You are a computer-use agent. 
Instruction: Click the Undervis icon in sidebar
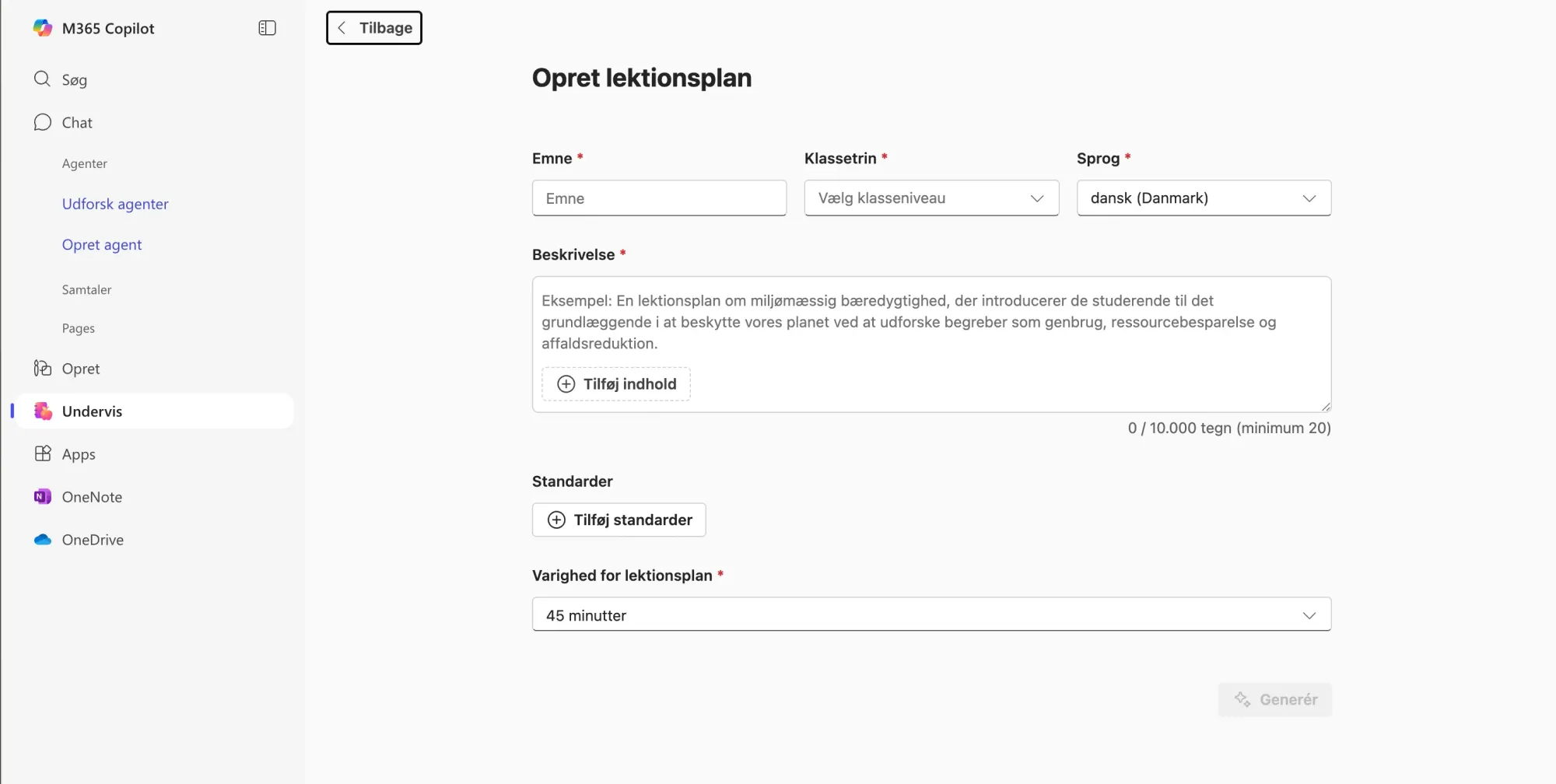[43, 411]
